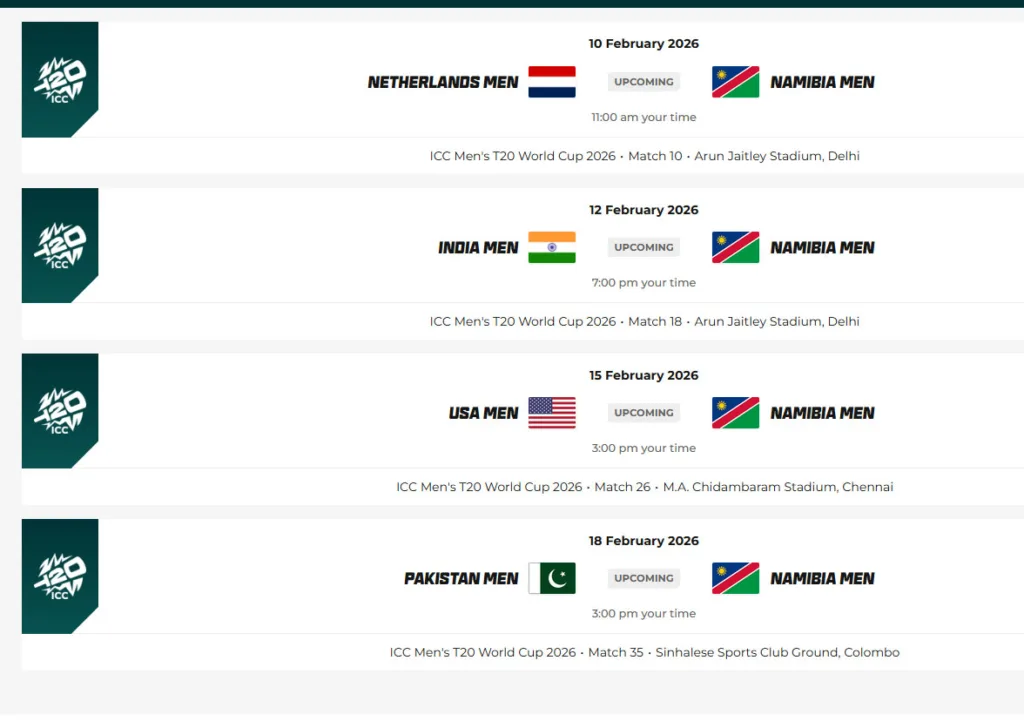
Task: Open Netherlands Men team link
Action: tap(443, 82)
